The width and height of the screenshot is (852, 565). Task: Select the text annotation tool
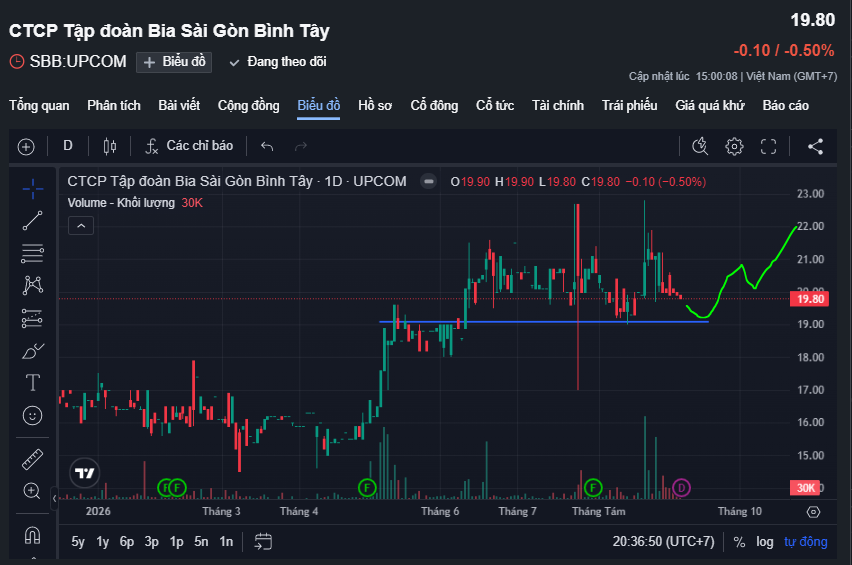point(33,383)
